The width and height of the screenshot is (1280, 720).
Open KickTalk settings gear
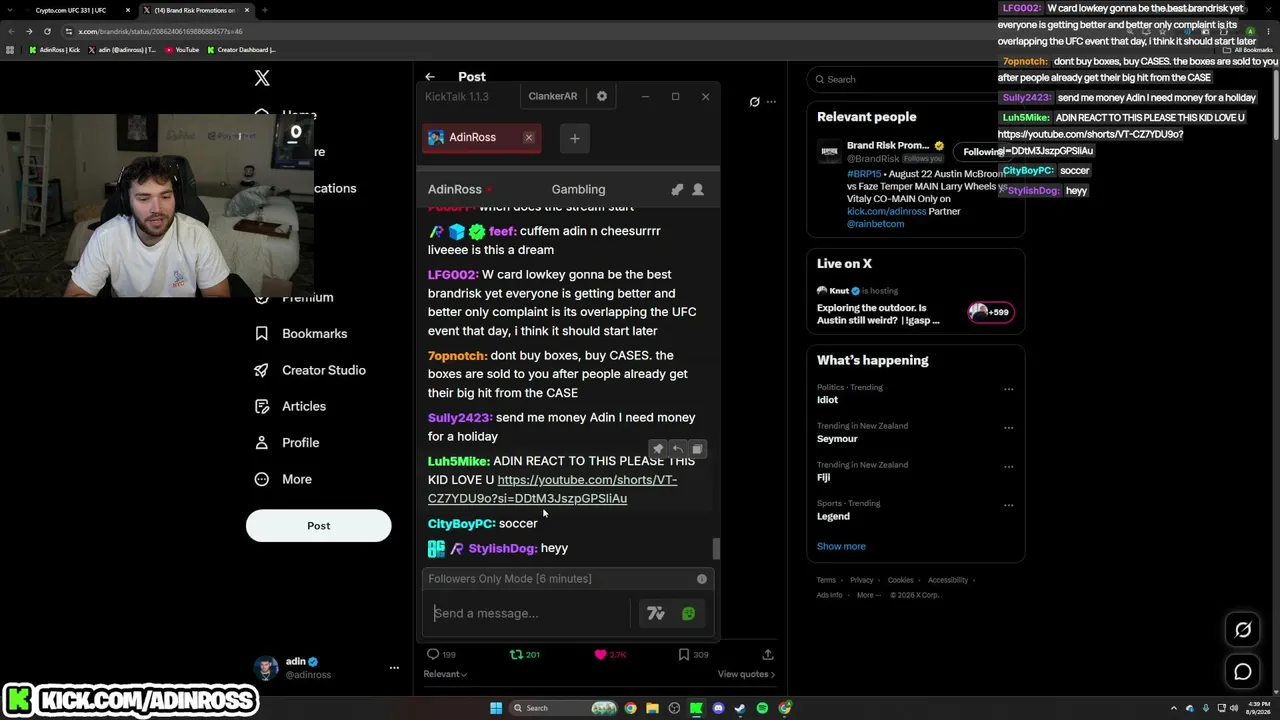coord(601,96)
